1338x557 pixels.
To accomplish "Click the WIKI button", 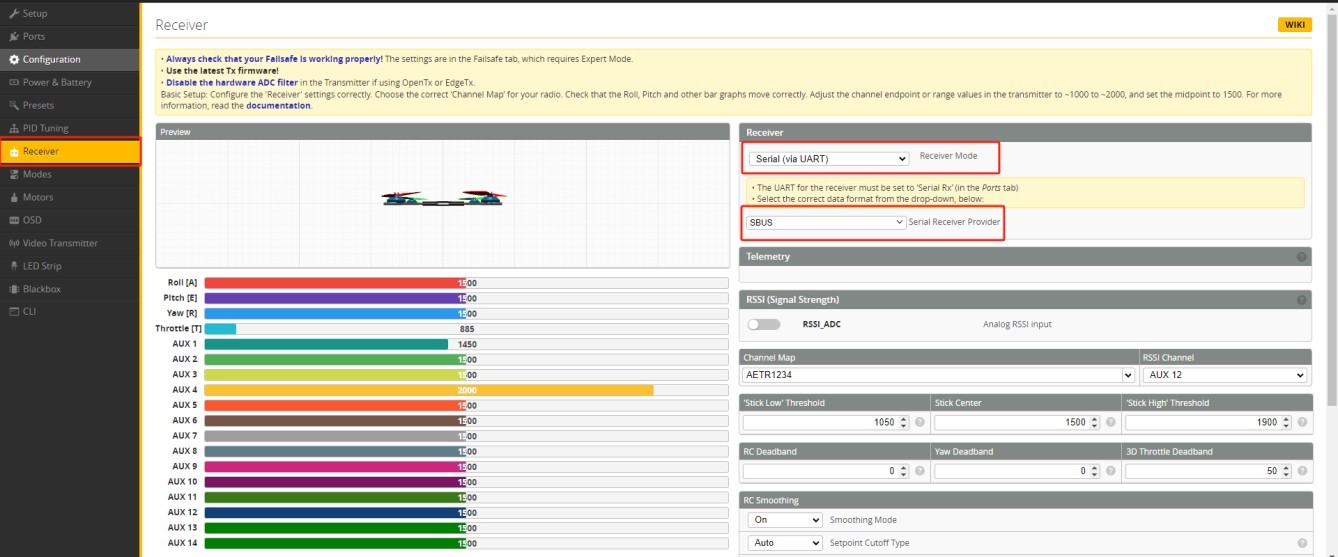I will (1294, 25).
